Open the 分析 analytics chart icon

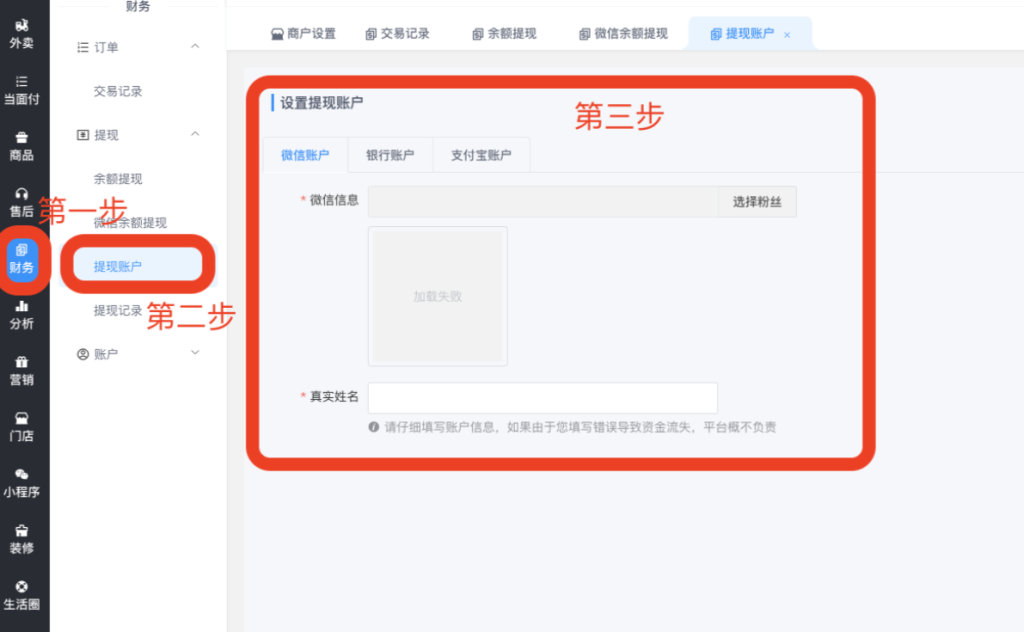[22, 314]
